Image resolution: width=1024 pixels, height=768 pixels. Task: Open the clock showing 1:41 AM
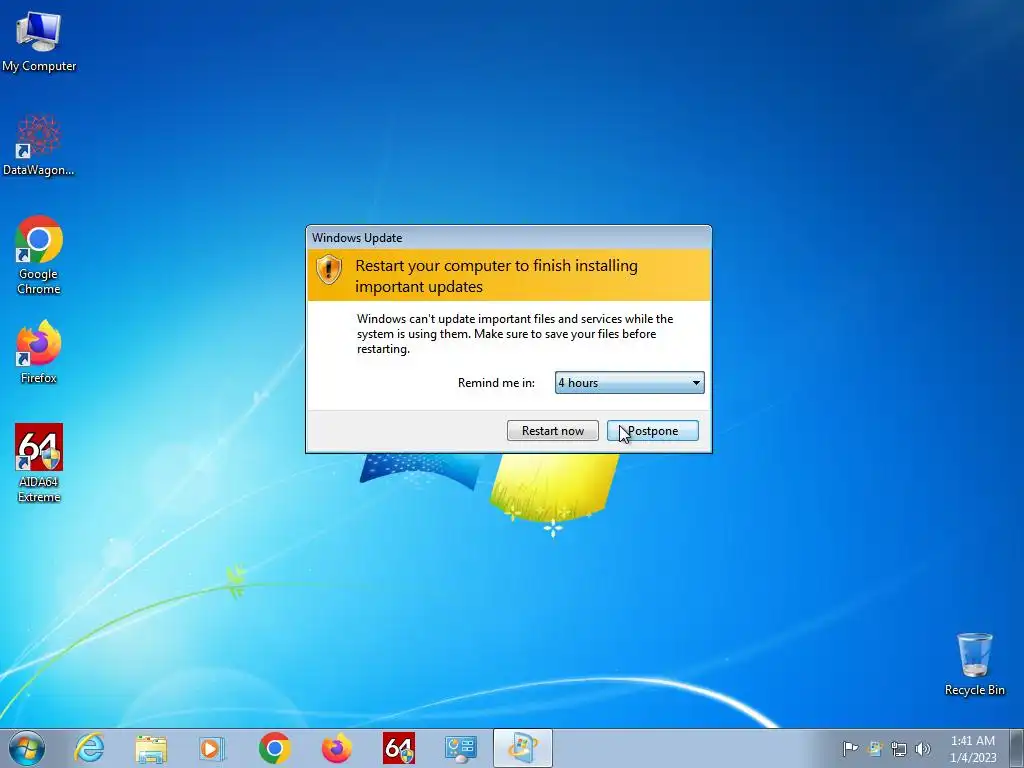click(972, 748)
